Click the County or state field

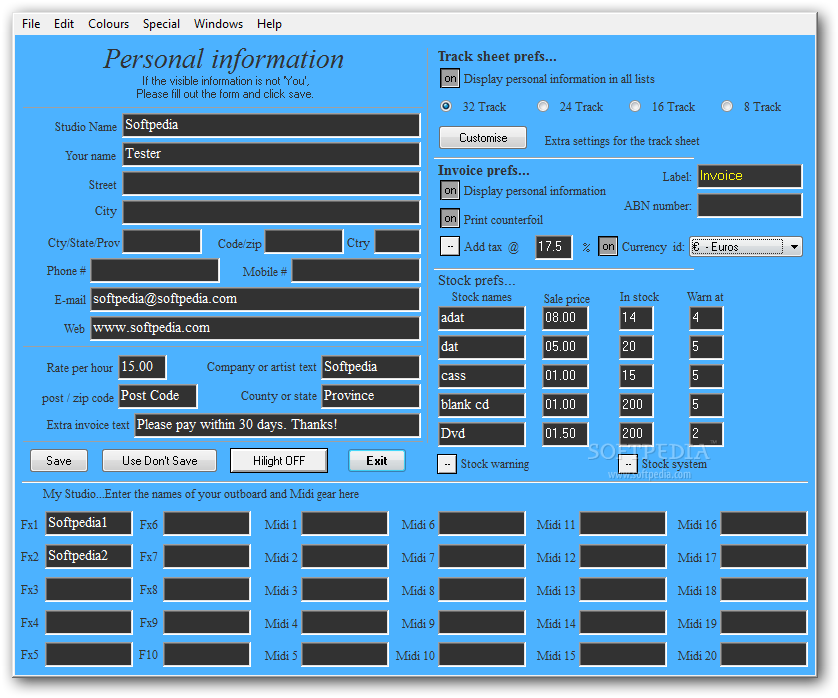[371, 396]
